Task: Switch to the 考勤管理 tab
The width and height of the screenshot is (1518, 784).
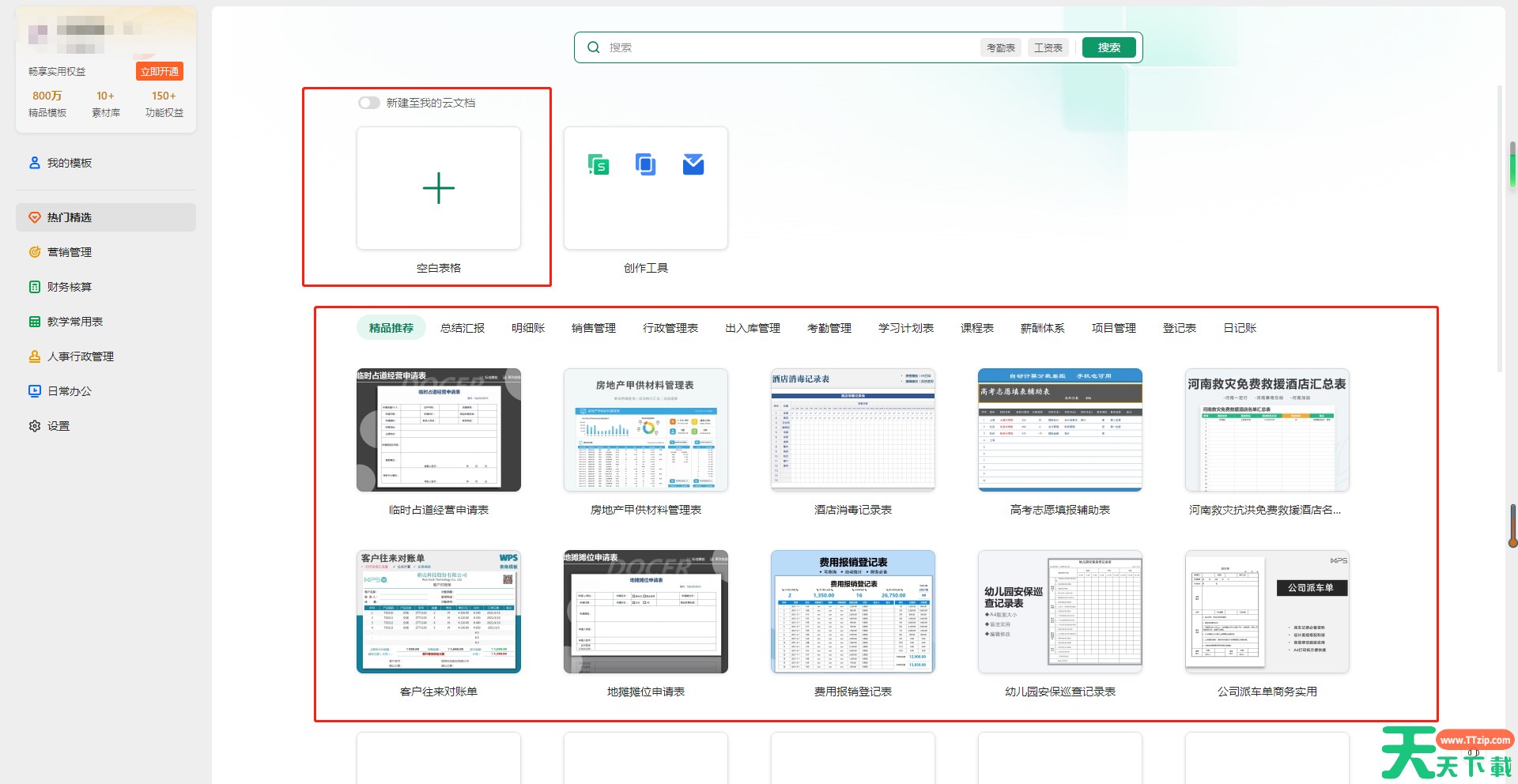Action: (x=829, y=328)
